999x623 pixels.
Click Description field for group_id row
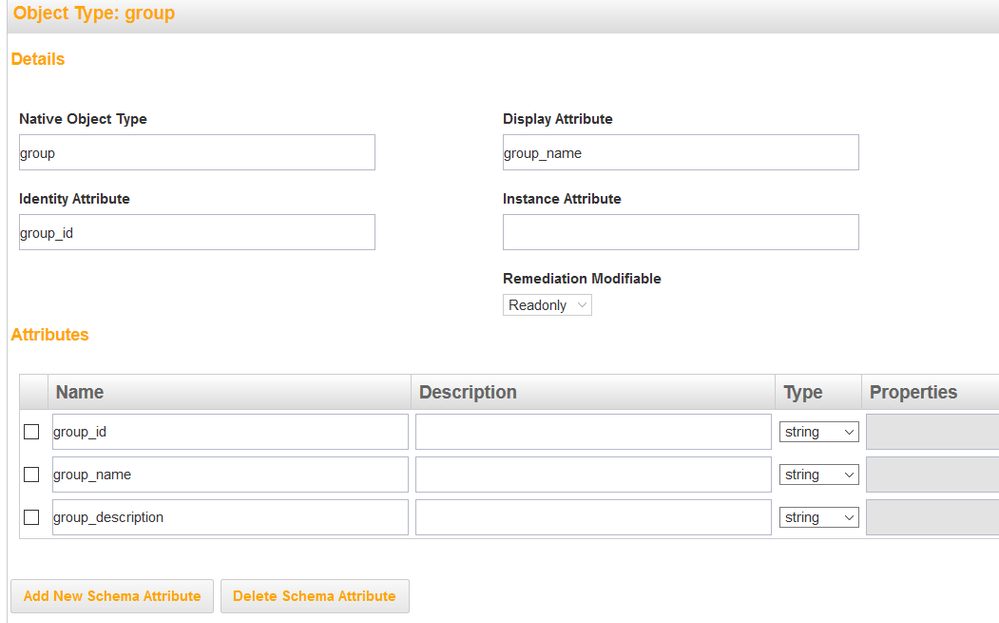point(593,432)
